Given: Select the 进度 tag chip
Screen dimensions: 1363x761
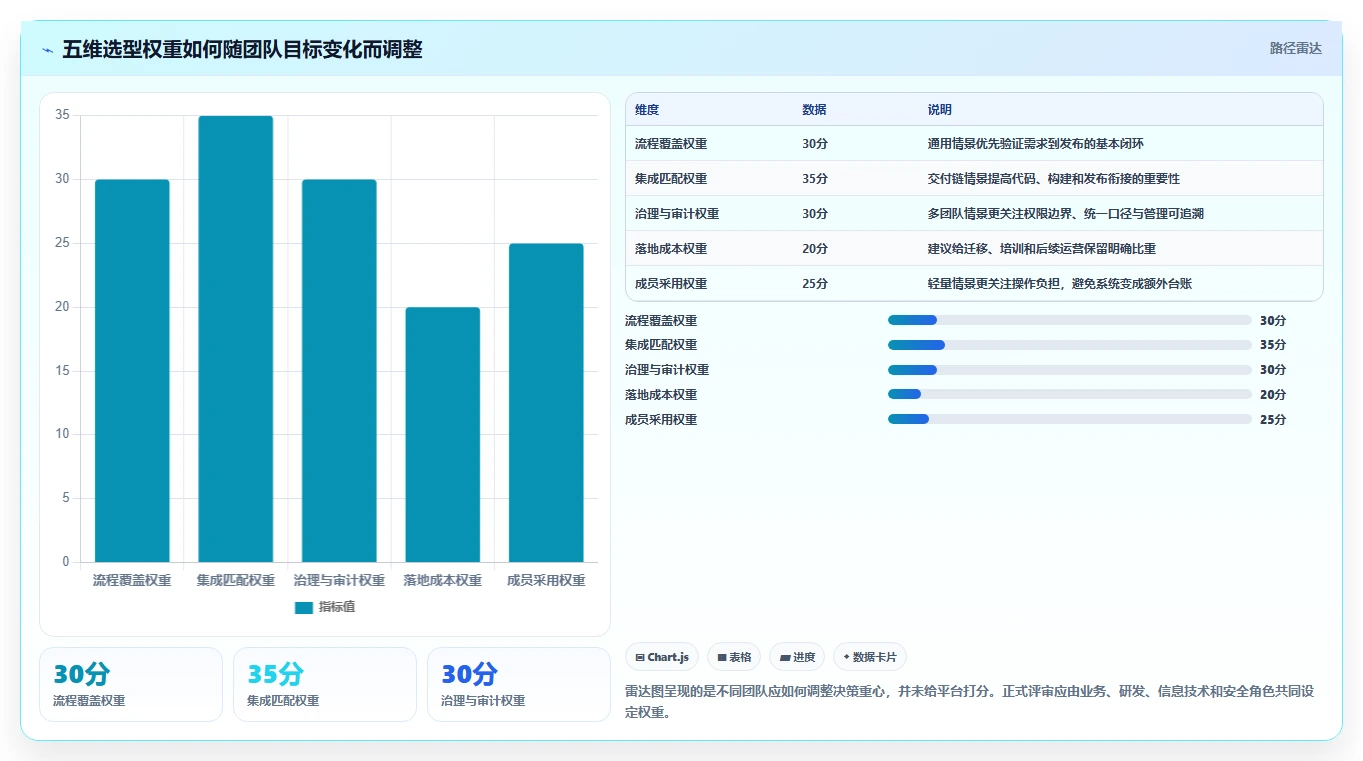Looking at the screenshot, I should tap(797, 657).
